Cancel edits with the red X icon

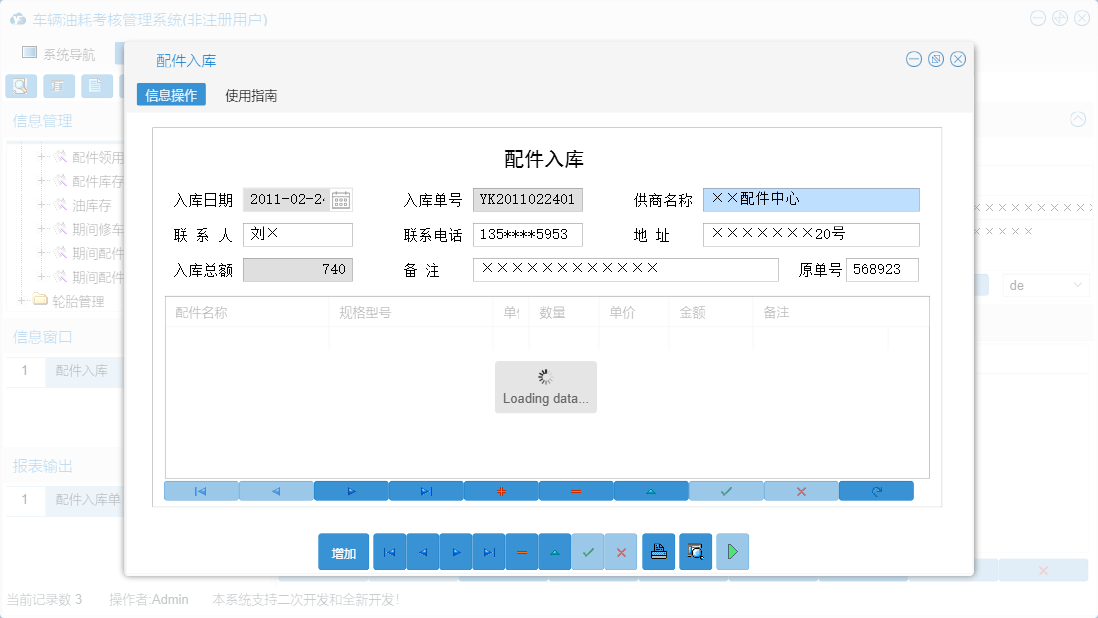801,490
